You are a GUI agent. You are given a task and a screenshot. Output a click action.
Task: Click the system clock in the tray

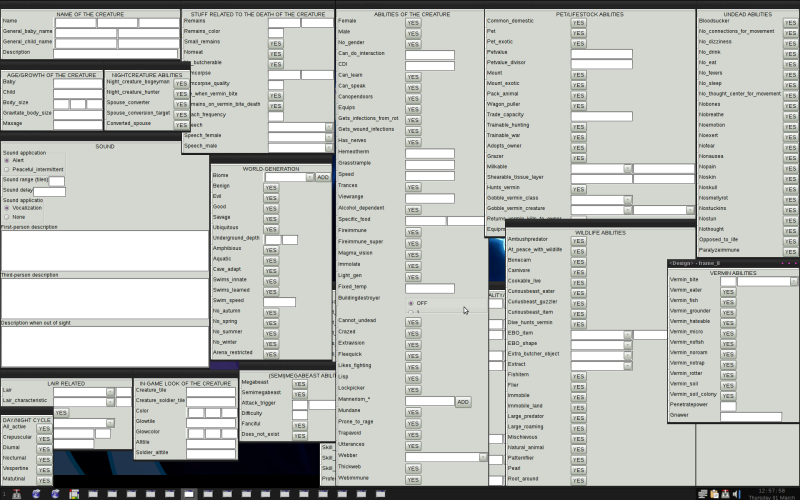[x=774, y=494]
